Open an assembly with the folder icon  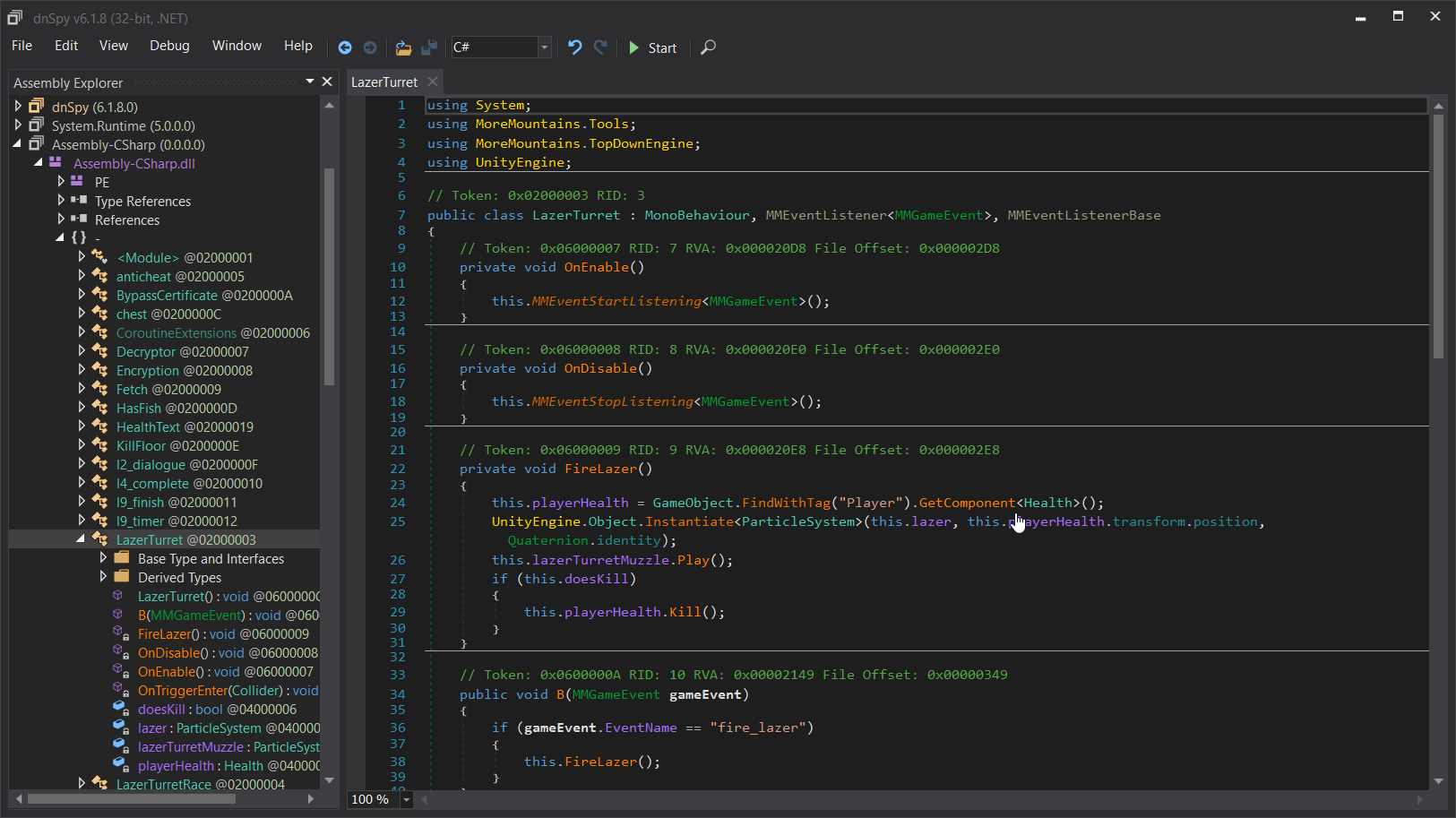(x=403, y=47)
